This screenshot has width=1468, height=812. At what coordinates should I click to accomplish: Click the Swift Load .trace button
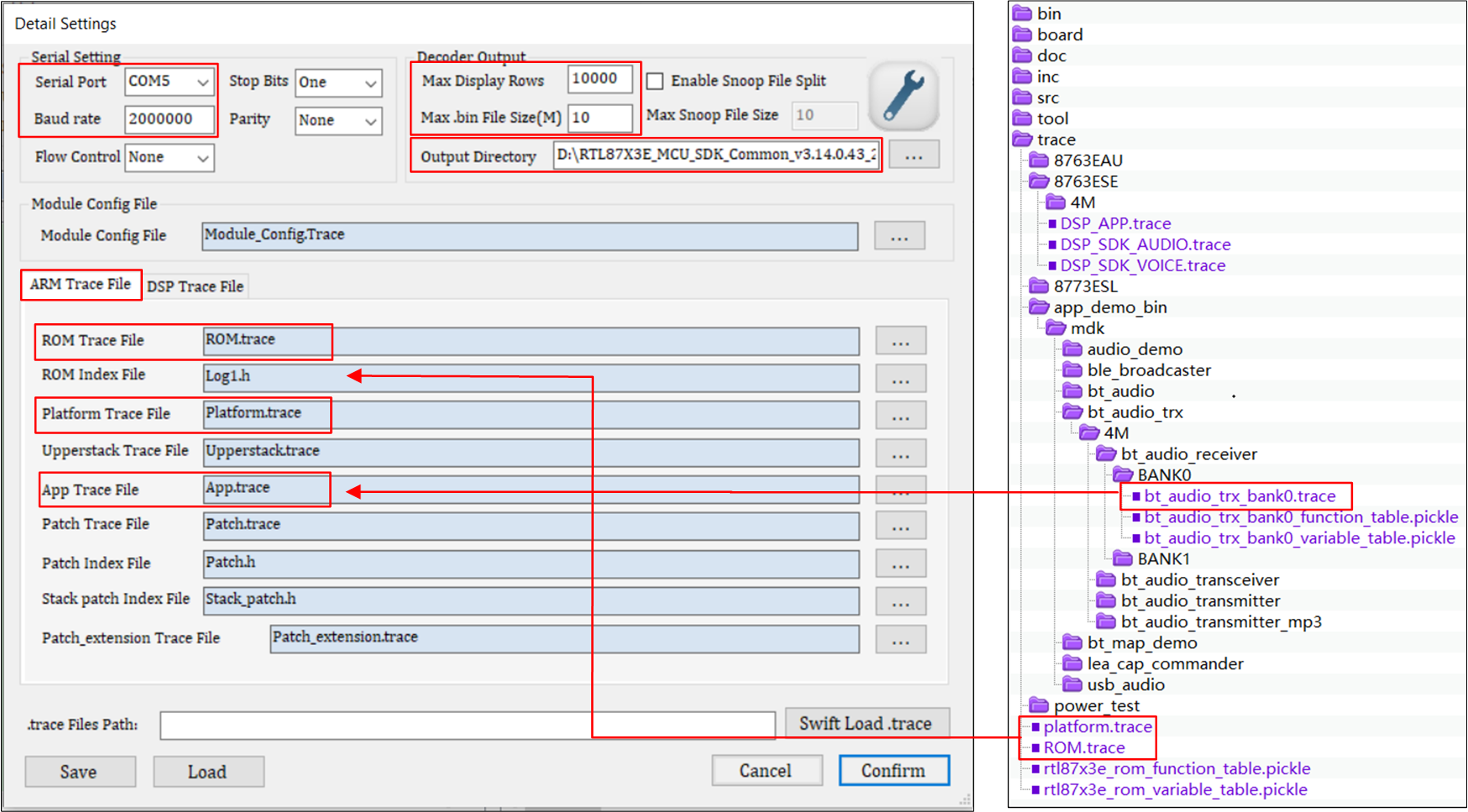pyautogui.click(x=866, y=724)
